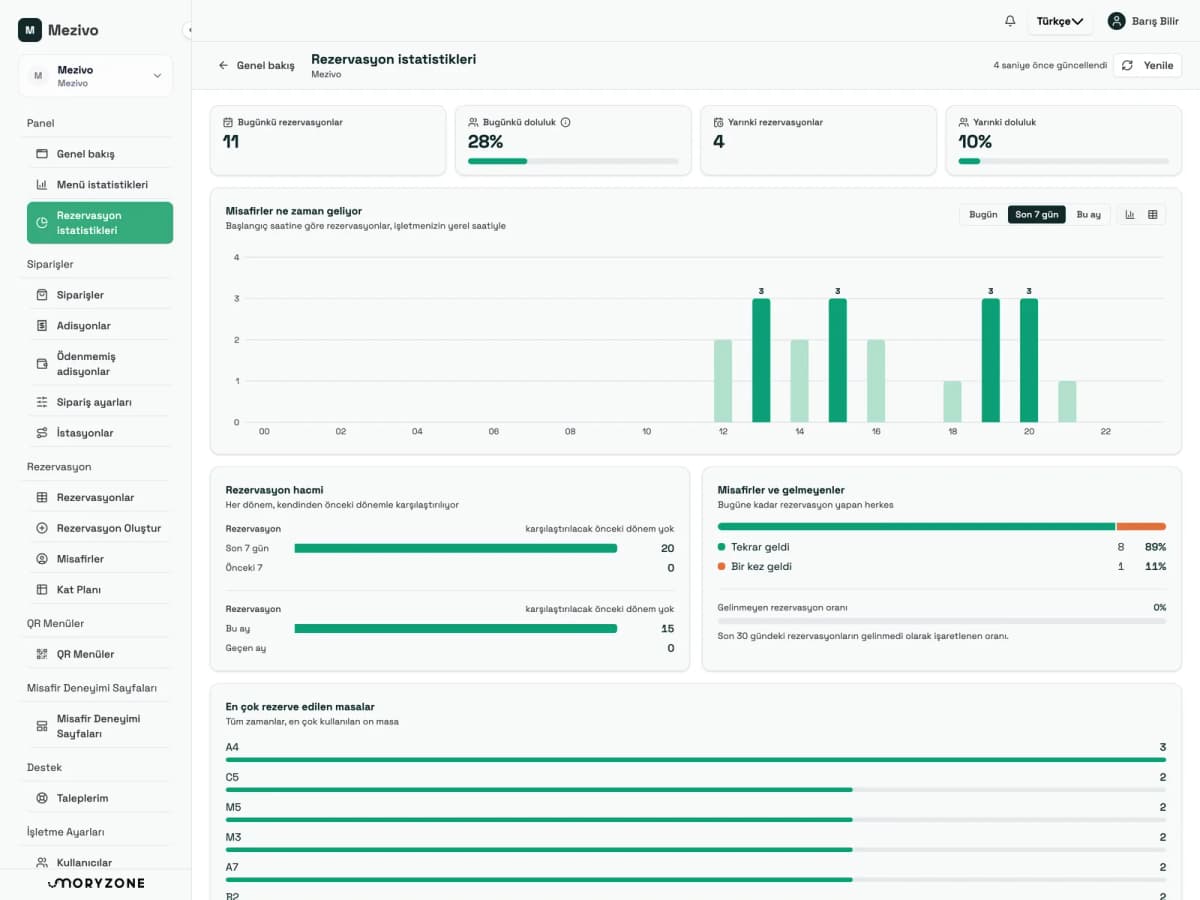Click the A4 table usage bar

pyautogui.click(x=695, y=760)
